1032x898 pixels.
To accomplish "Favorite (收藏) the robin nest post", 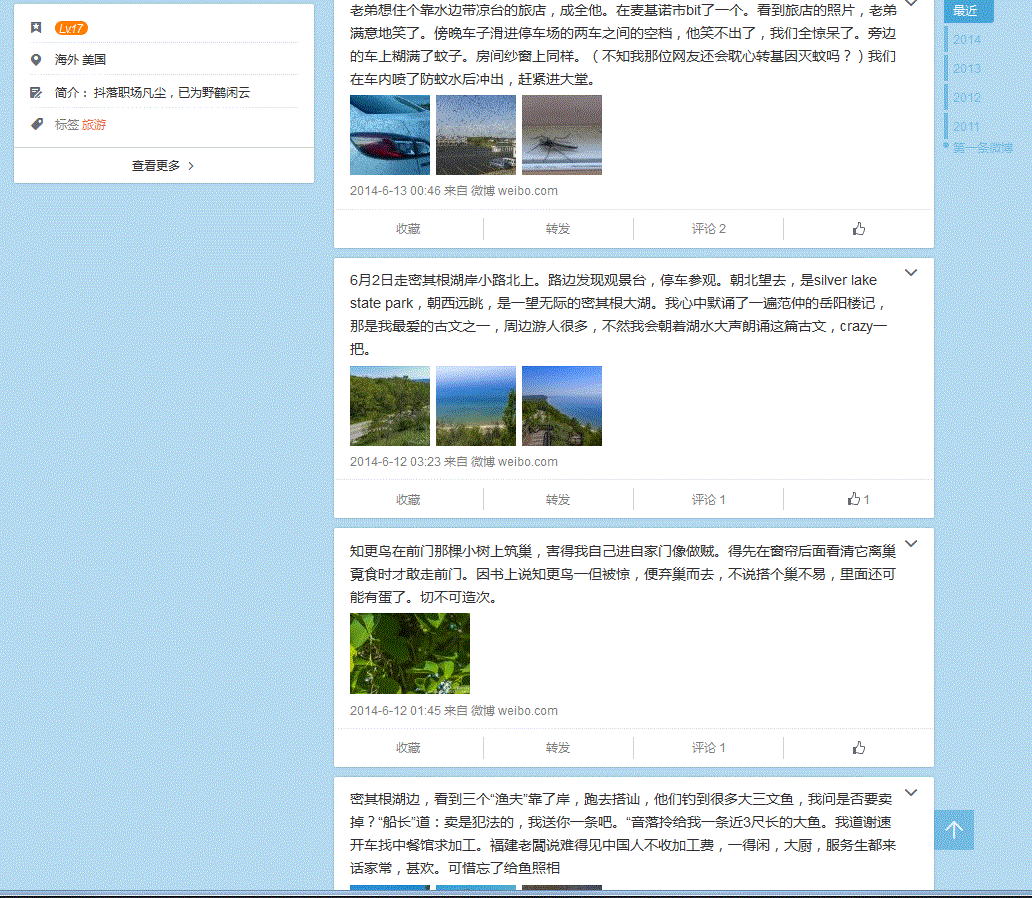I will 408,747.
